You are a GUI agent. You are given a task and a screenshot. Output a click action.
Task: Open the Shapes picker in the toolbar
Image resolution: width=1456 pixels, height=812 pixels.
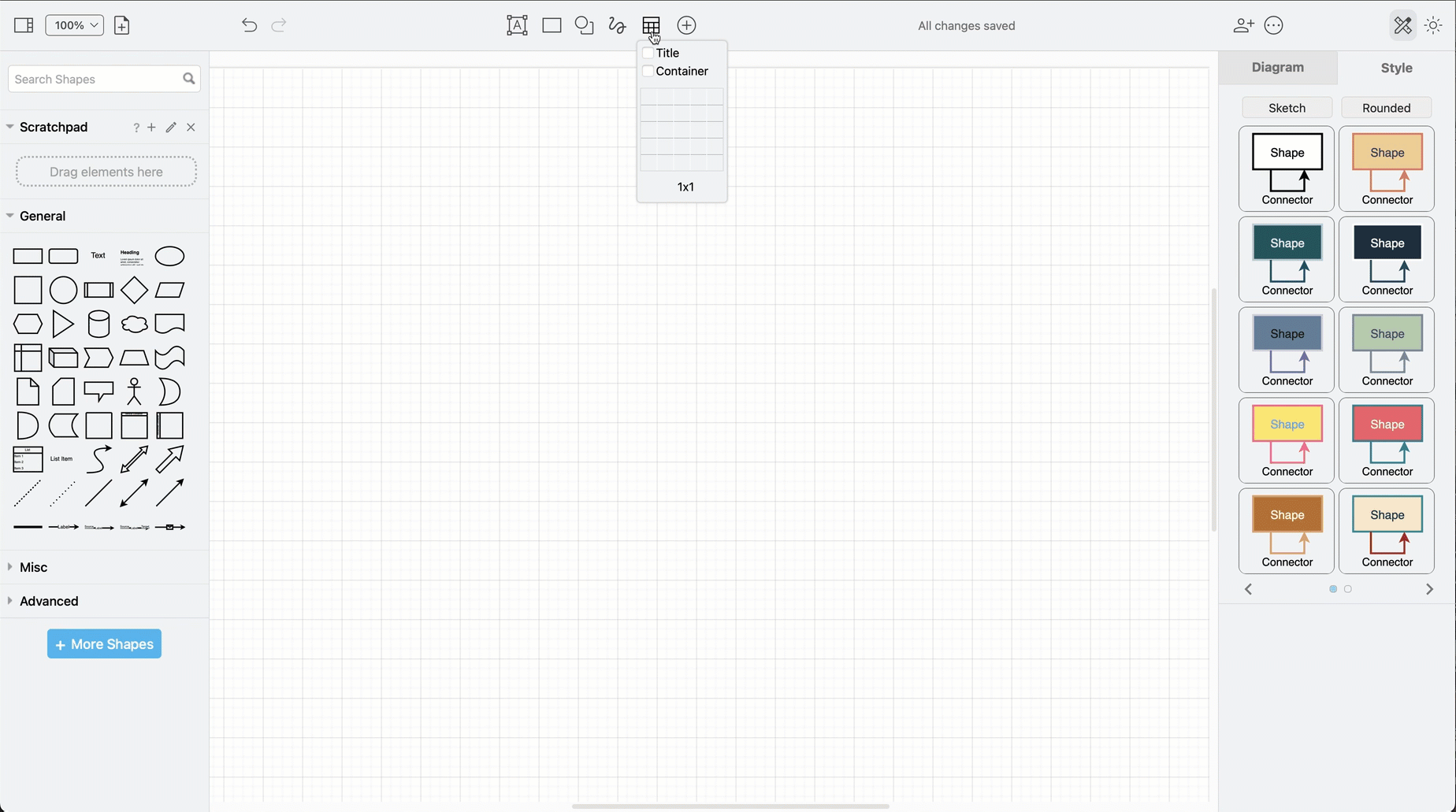(x=584, y=25)
